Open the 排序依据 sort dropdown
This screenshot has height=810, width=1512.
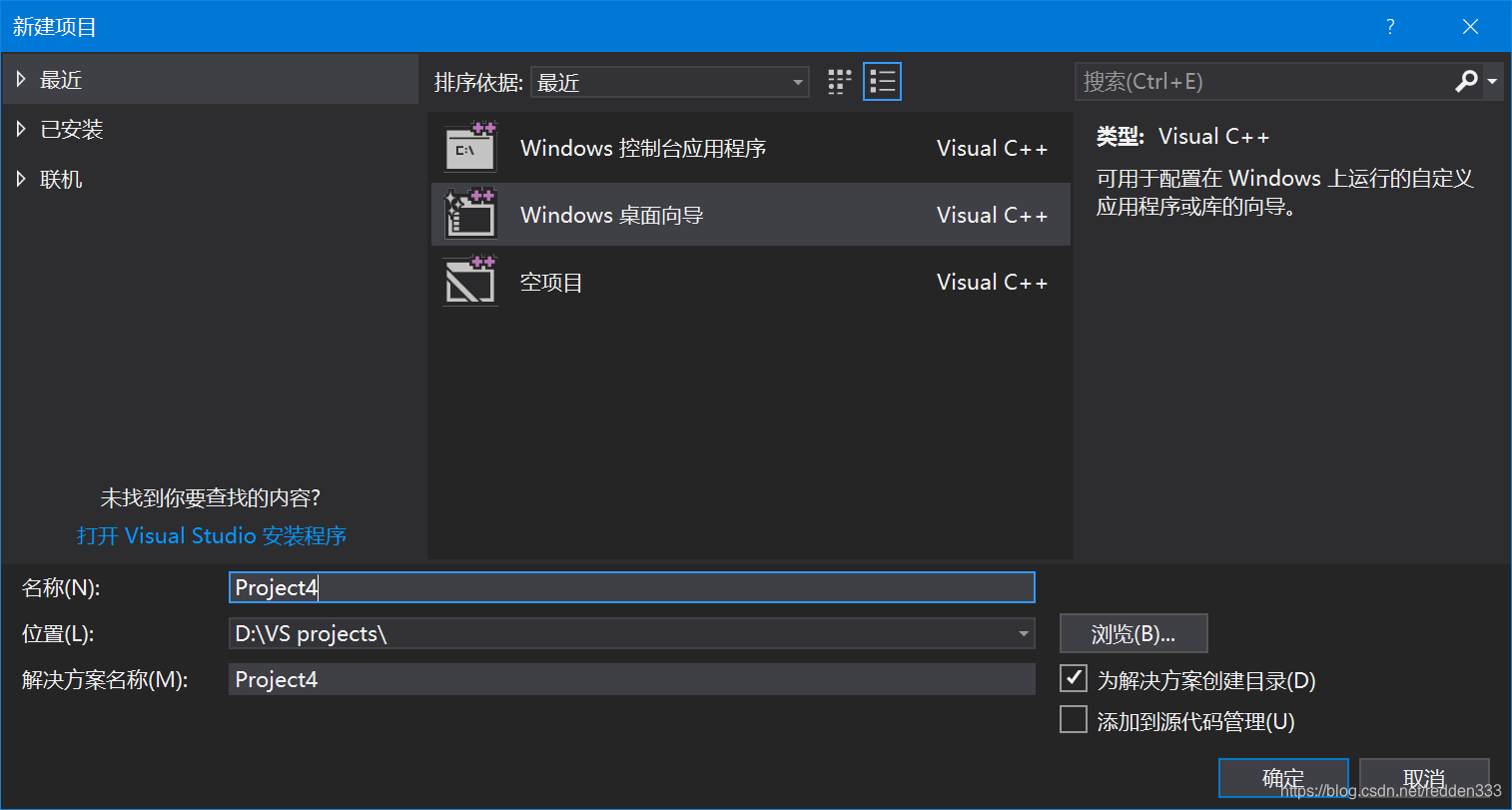pos(670,82)
